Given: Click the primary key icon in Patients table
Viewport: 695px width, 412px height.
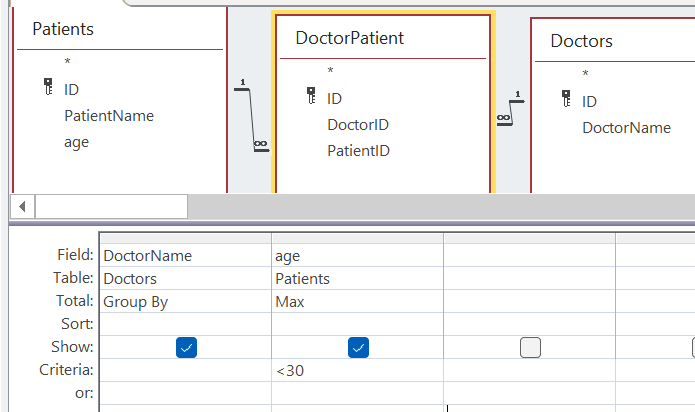Looking at the screenshot, I should click(x=48, y=86).
